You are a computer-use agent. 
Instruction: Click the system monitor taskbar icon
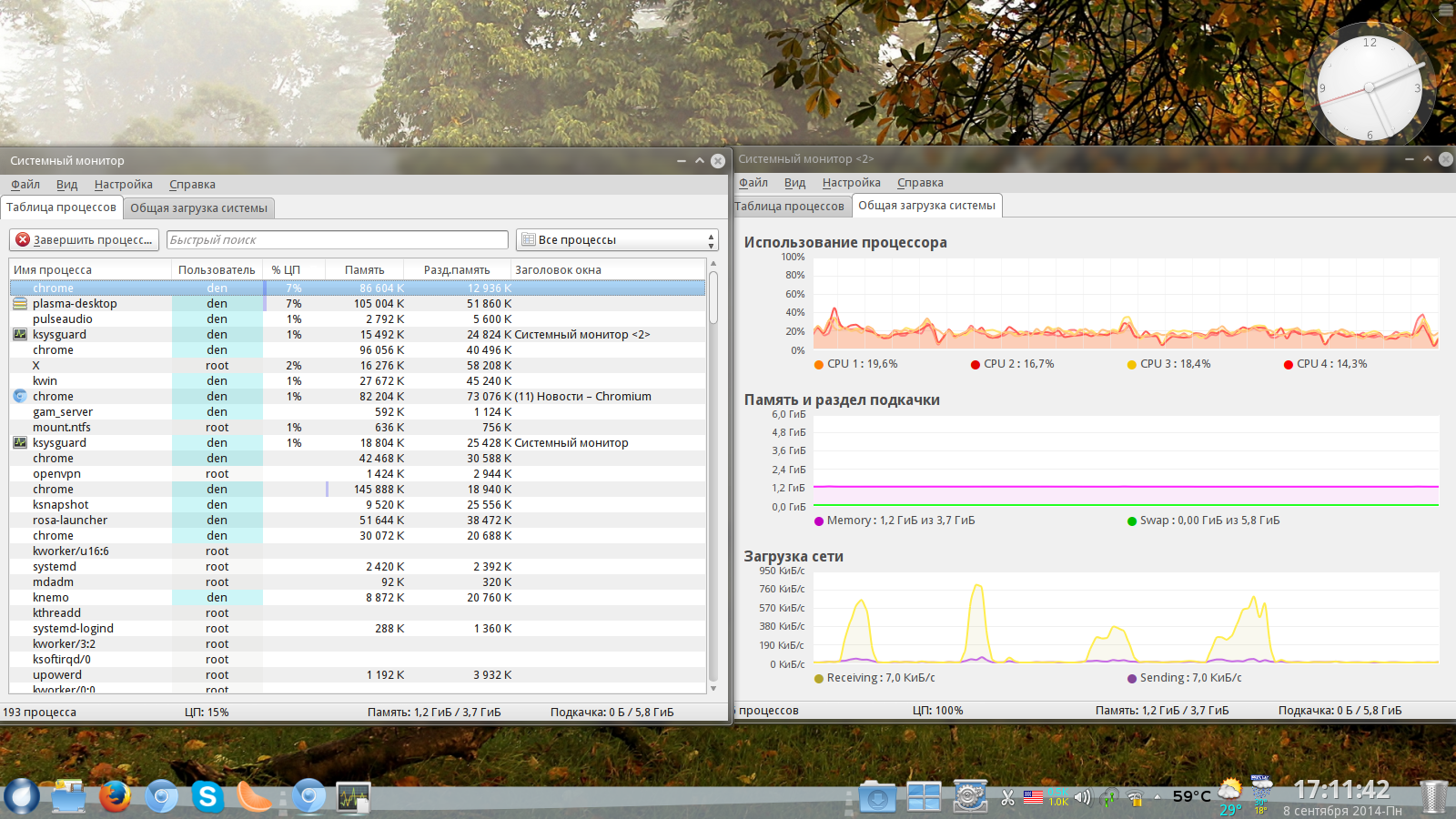tap(353, 798)
